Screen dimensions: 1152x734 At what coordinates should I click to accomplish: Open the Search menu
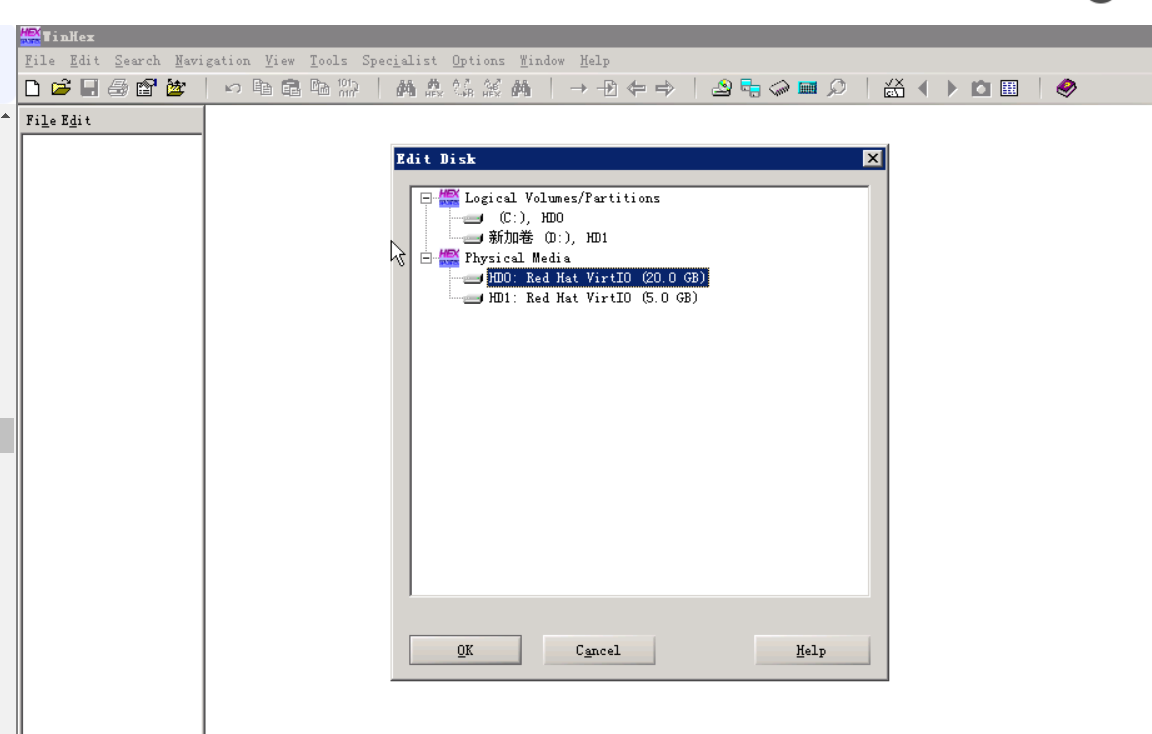click(137, 61)
